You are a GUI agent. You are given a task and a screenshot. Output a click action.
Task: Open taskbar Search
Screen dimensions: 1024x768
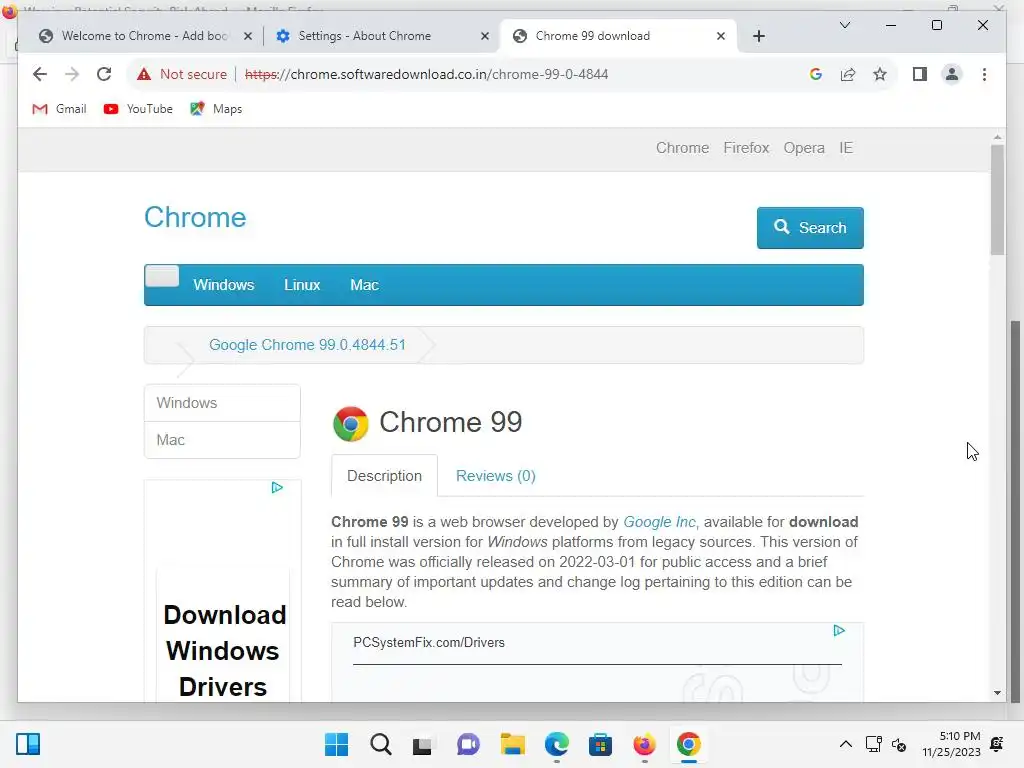[381, 744]
